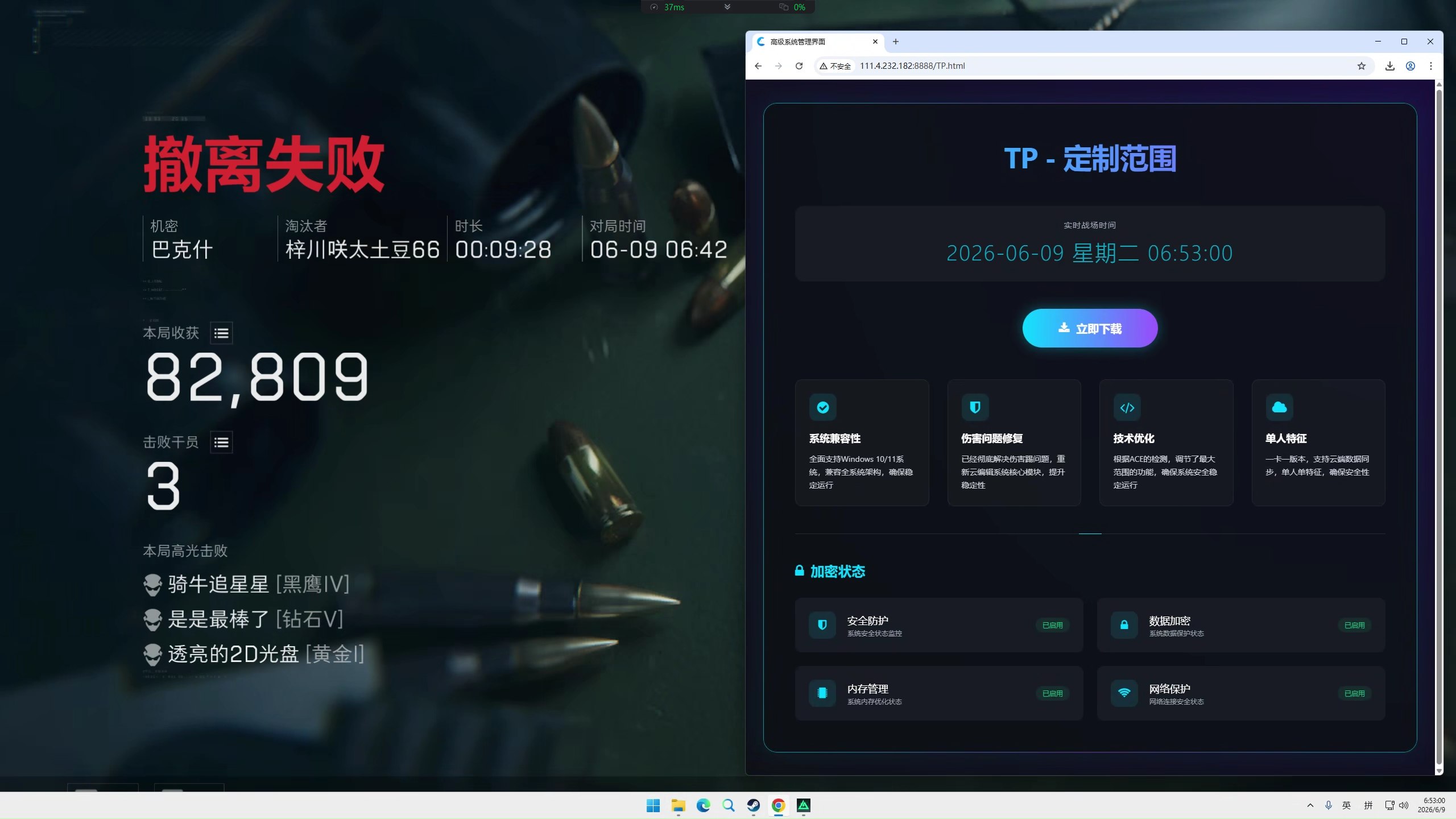Close the 高级系统管理界面 tab

pyautogui.click(x=875, y=42)
